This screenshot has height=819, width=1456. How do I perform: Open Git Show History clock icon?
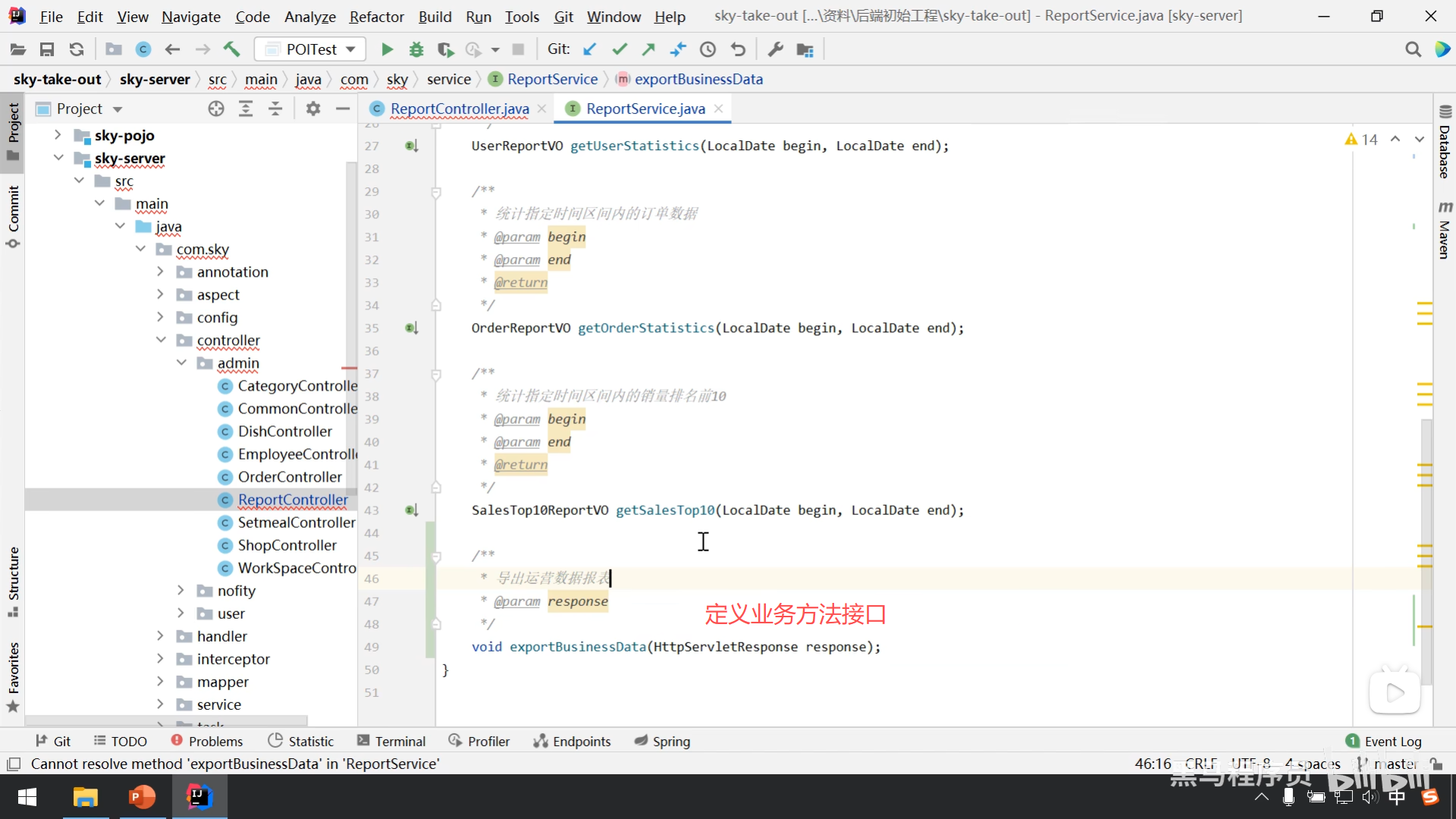(x=708, y=50)
